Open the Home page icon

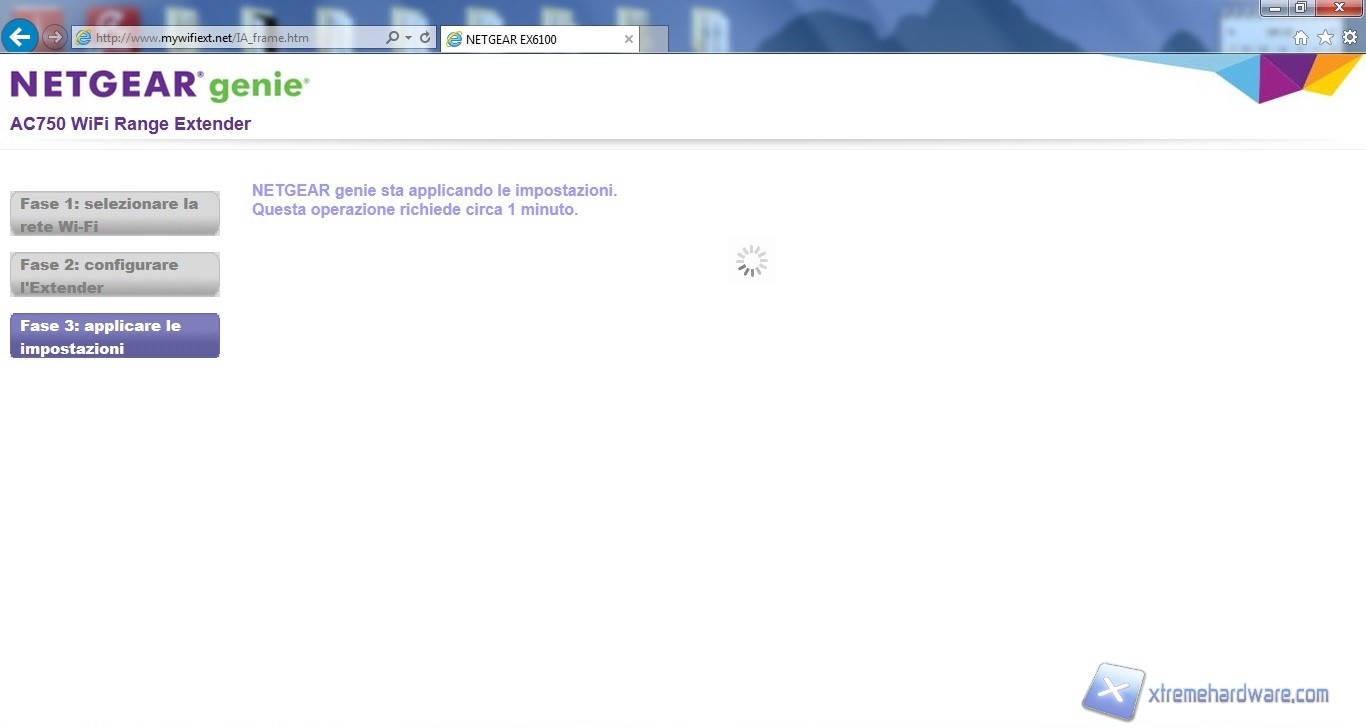pyautogui.click(x=1301, y=38)
